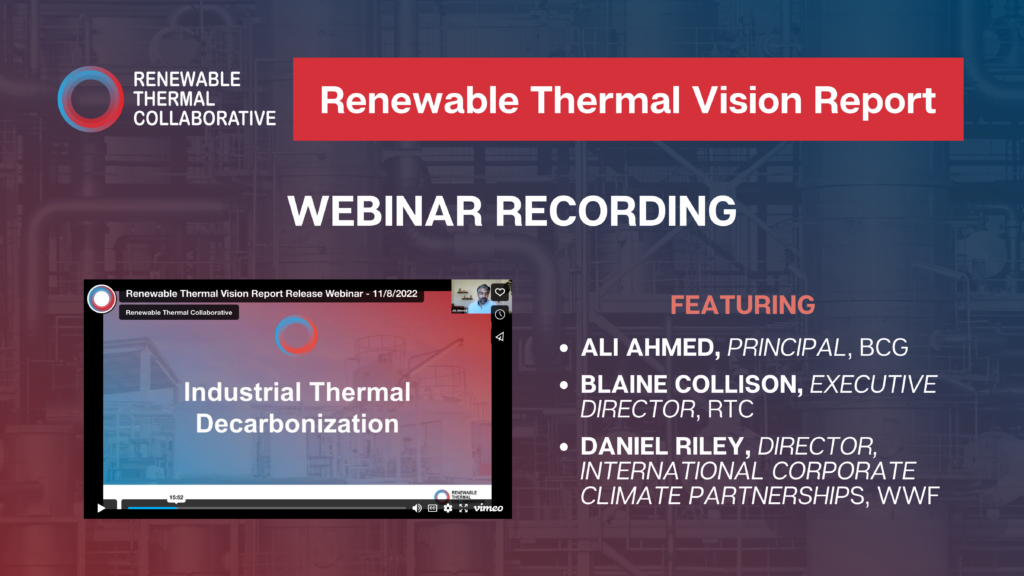1024x576 pixels.
Task: Seek to 15:52 on the progress bar
Action: coord(177,507)
